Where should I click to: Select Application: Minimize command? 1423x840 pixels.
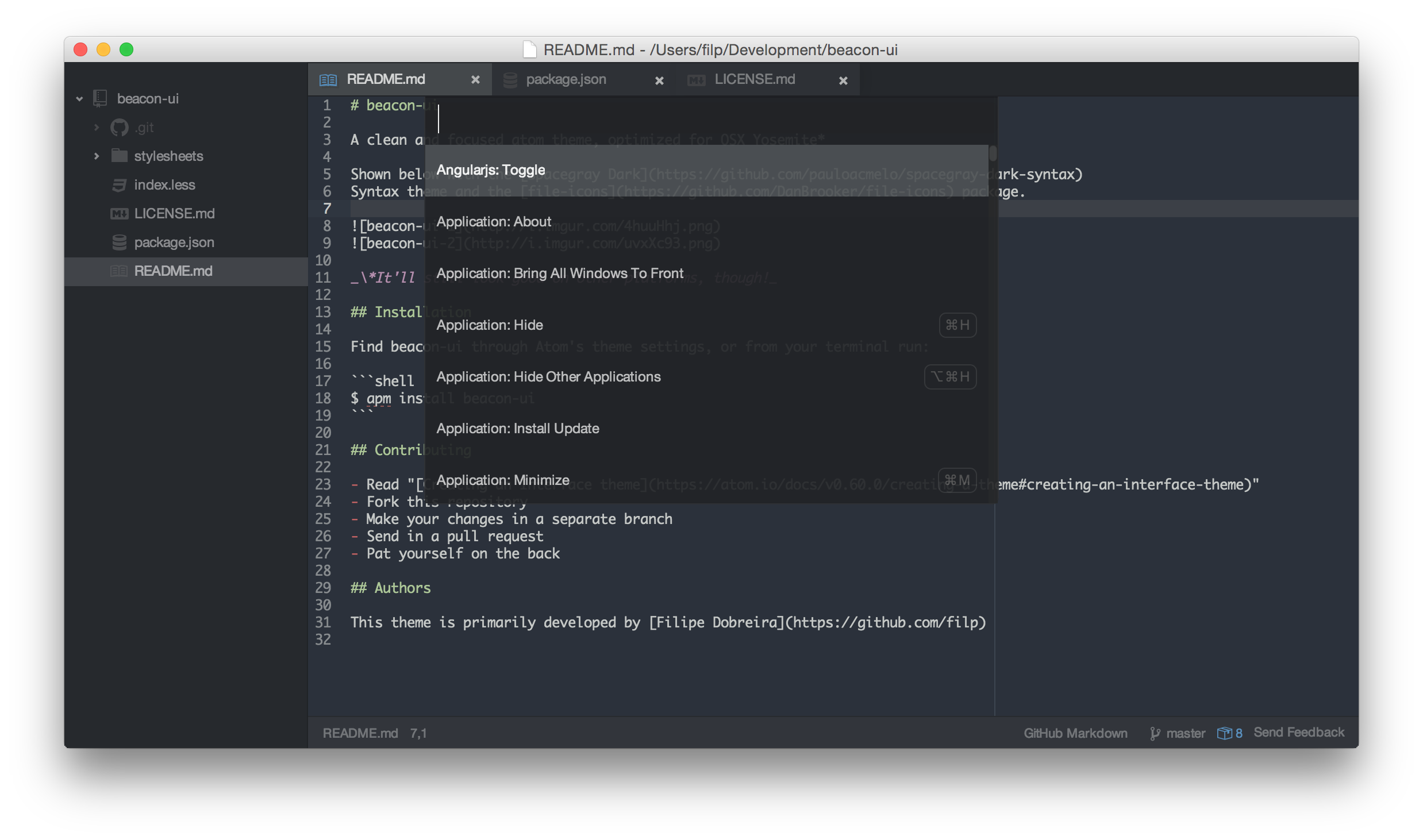tap(706, 479)
